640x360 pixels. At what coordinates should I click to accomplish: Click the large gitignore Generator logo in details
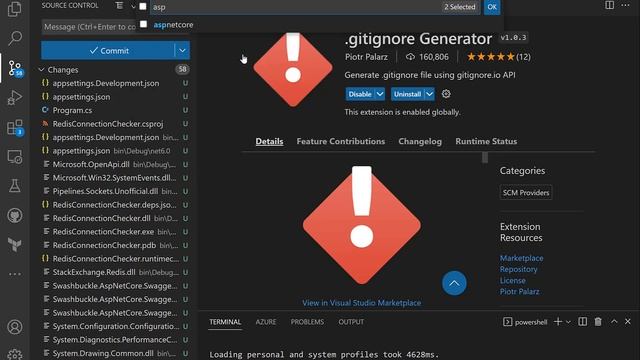[362, 225]
